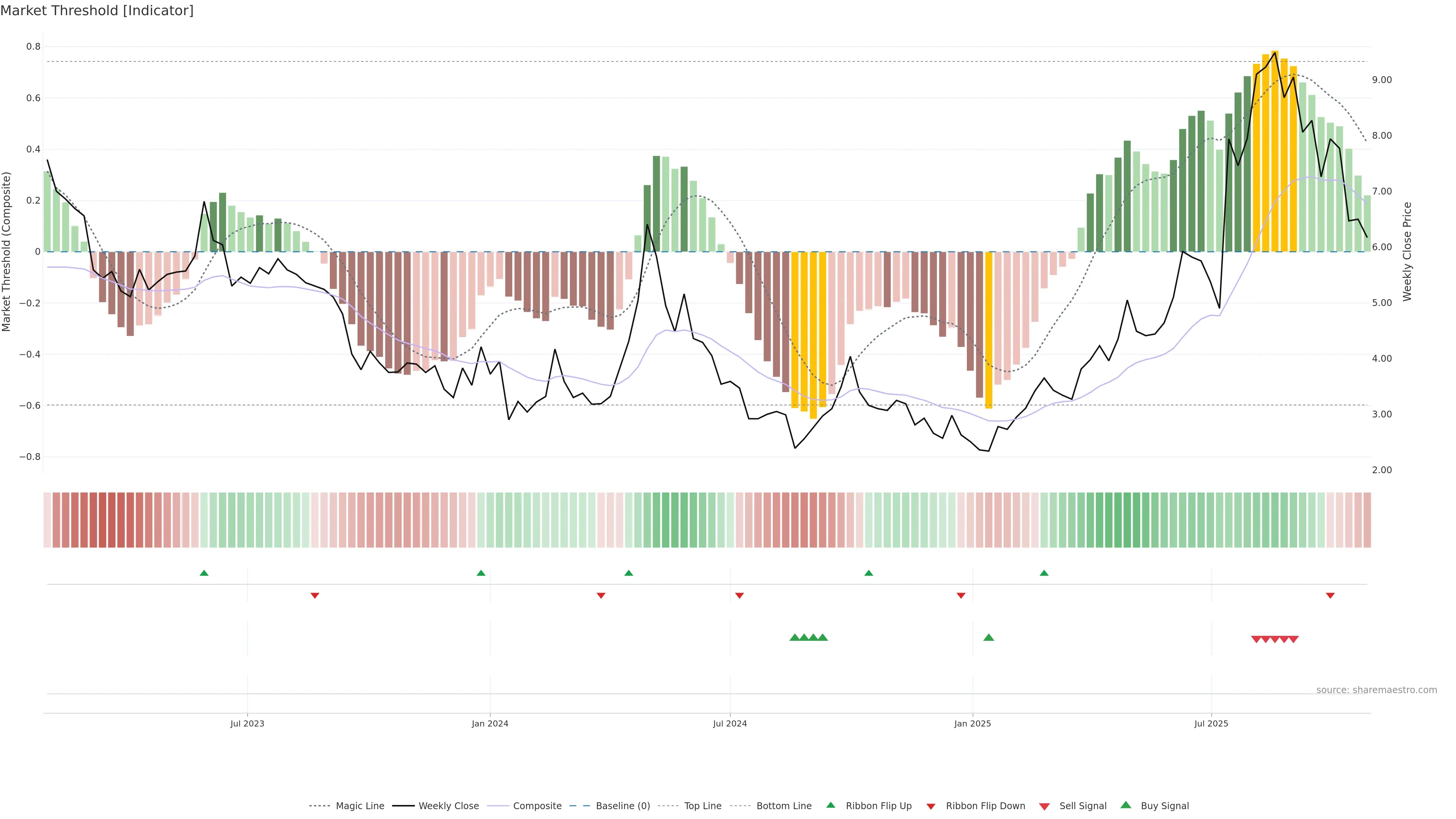The image size is (1456, 819).
Task: Click the sharemaestro.com source text
Action: 1376,690
